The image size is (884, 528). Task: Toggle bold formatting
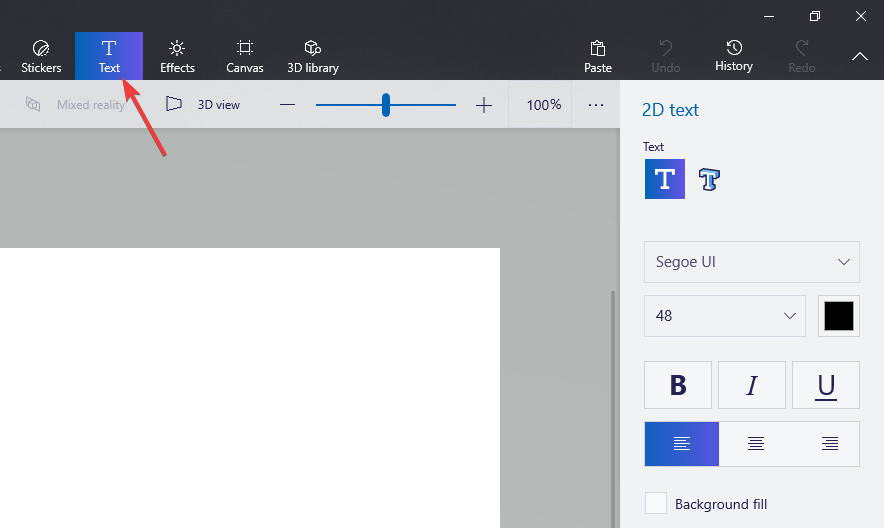pos(678,385)
